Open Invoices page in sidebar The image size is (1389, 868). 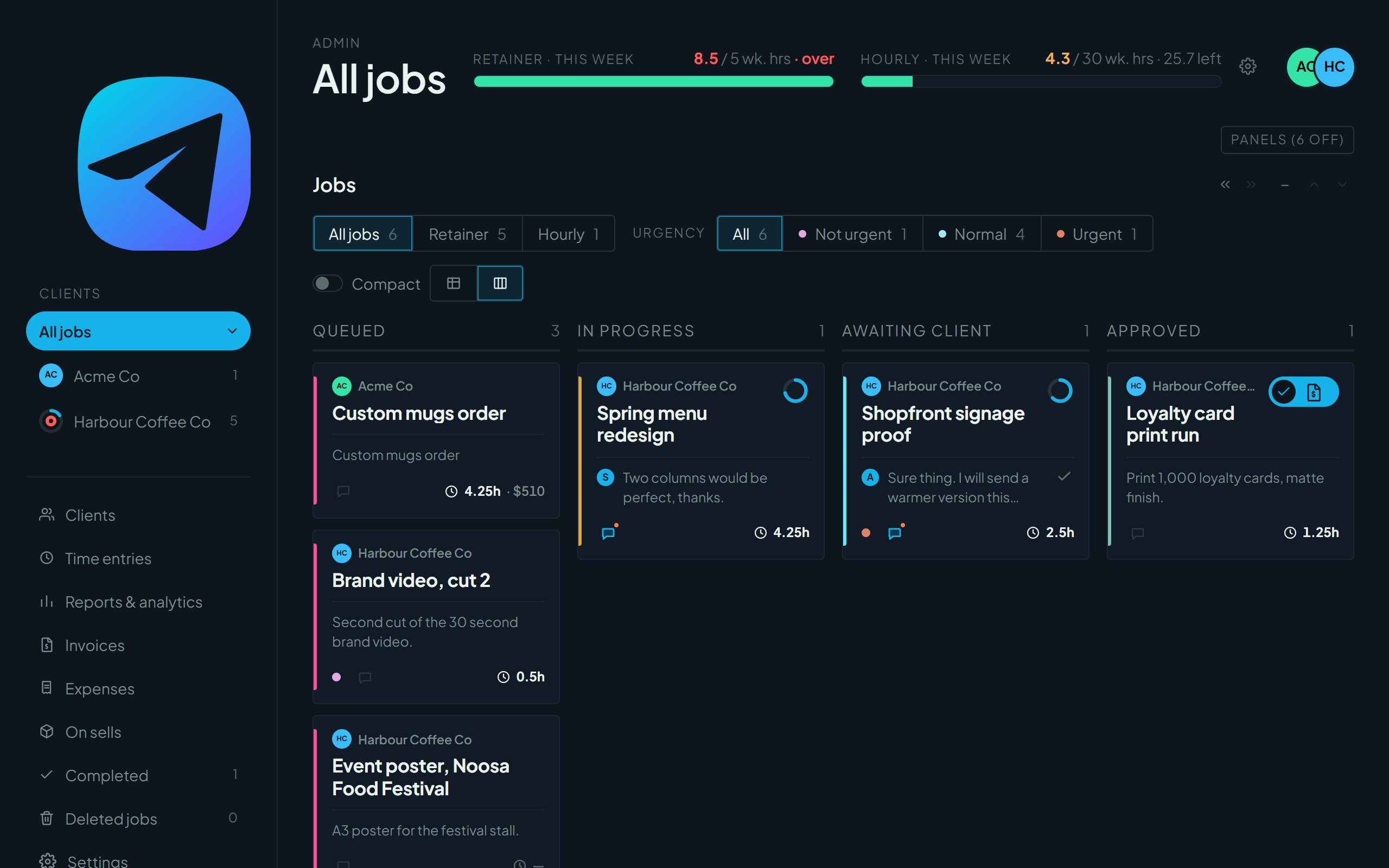(x=138, y=645)
